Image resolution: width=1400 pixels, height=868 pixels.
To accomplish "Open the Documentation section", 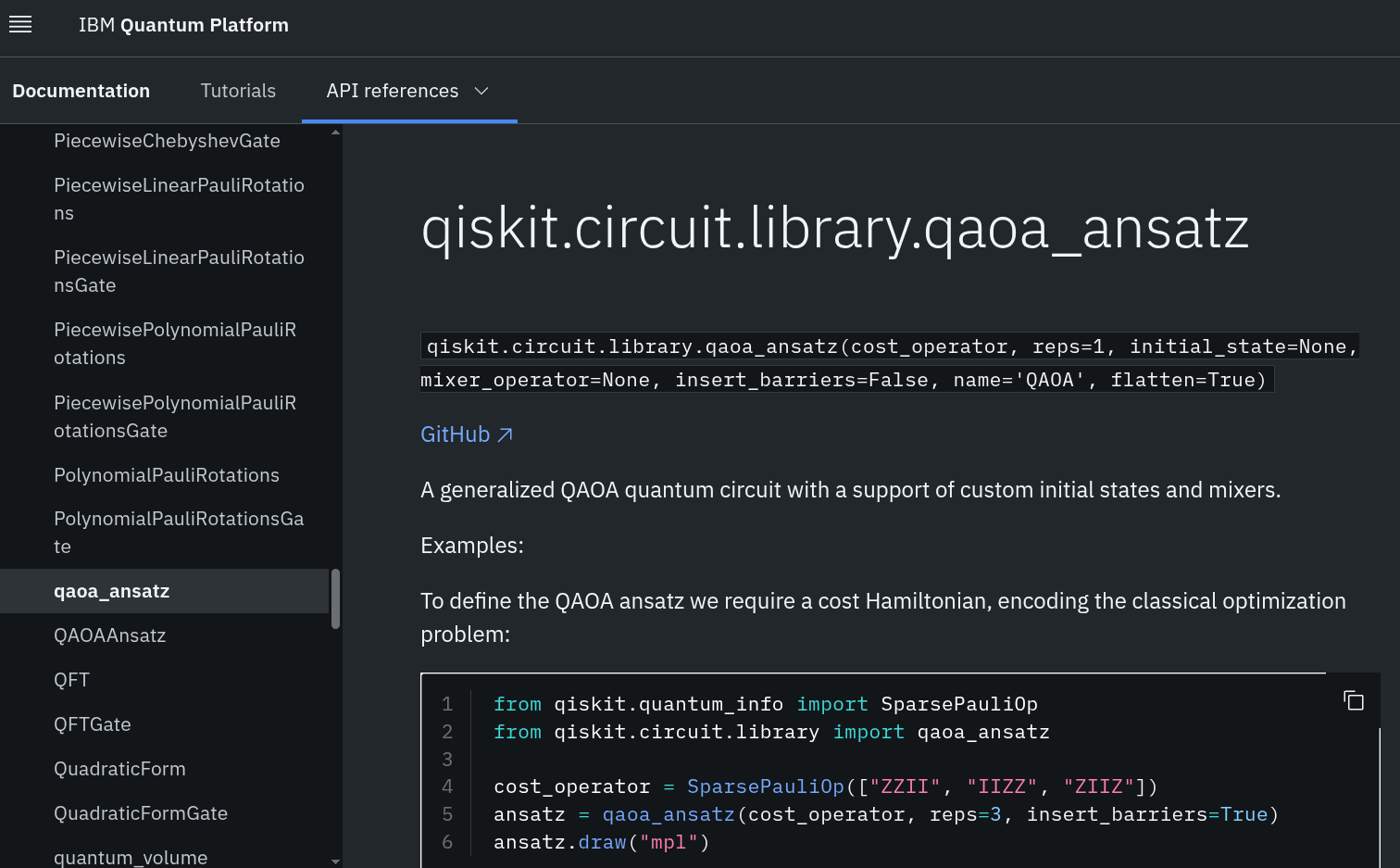I will (81, 91).
